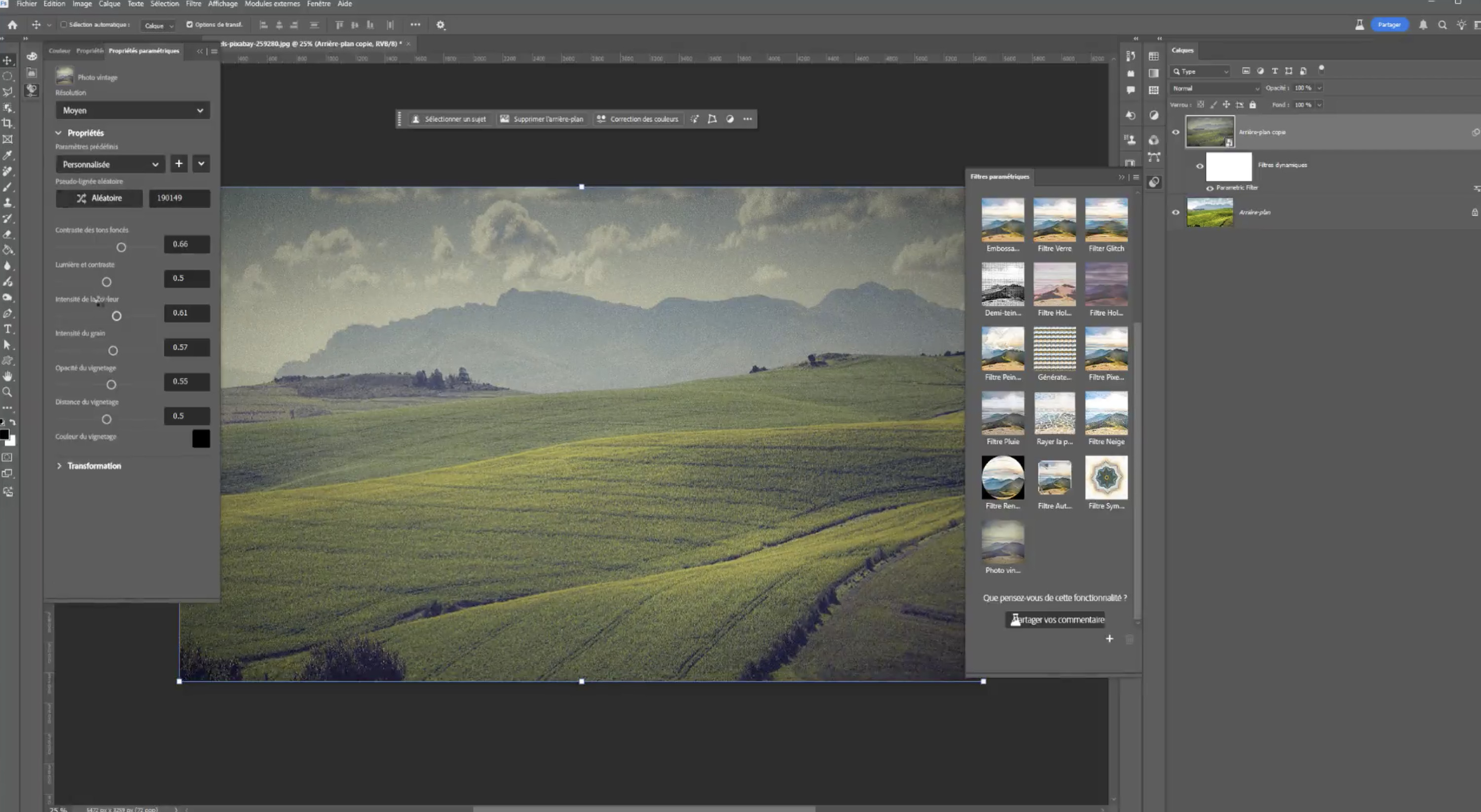Viewport: 1481px width, 812px height.
Task: Open the search magnifier in top bar
Action: [1442, 25]
